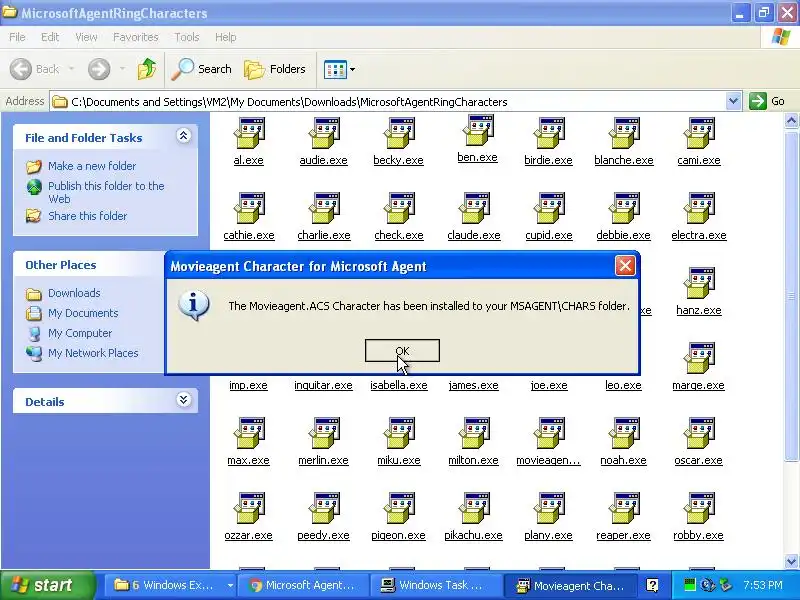Toggle the Folders pane
This screenshot has width=800, height=600.
coord(275,69)
